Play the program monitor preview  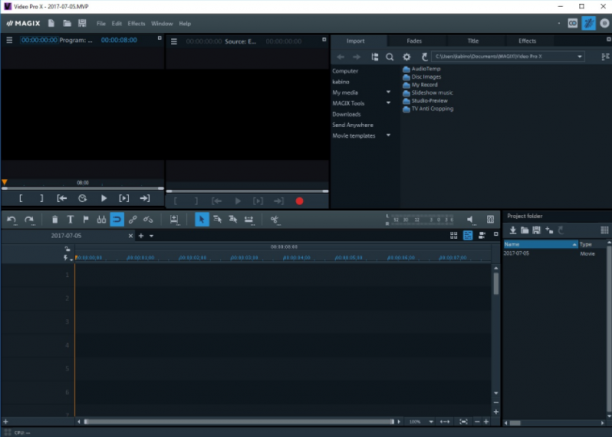coord(103,198)
